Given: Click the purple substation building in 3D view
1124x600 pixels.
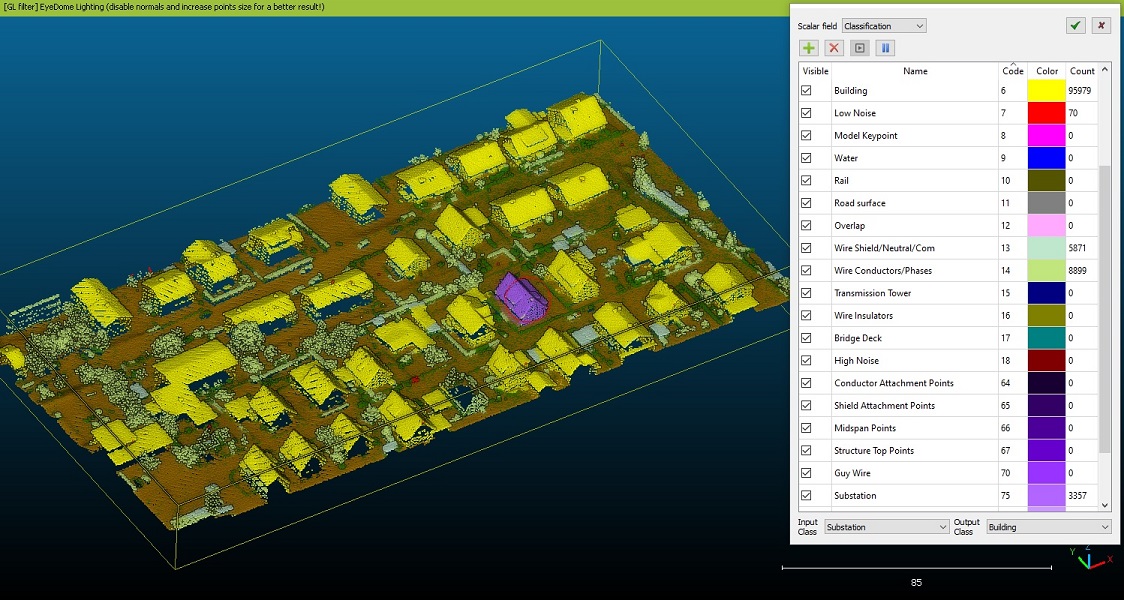Looking at the screenshot, I should [x=521, y=298].
